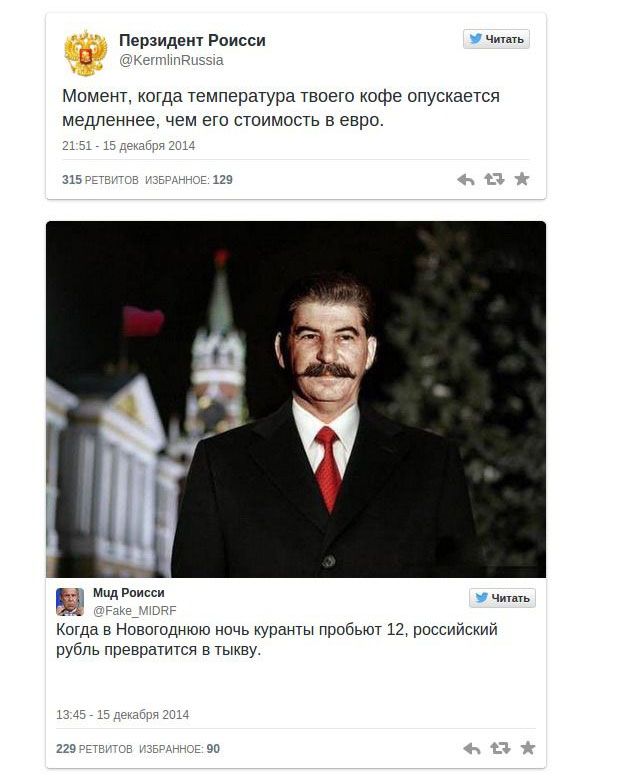This screenshot has height=782, width=619.
Task: Reply to the Мид Роисси tweet
Action: point(472,748)
